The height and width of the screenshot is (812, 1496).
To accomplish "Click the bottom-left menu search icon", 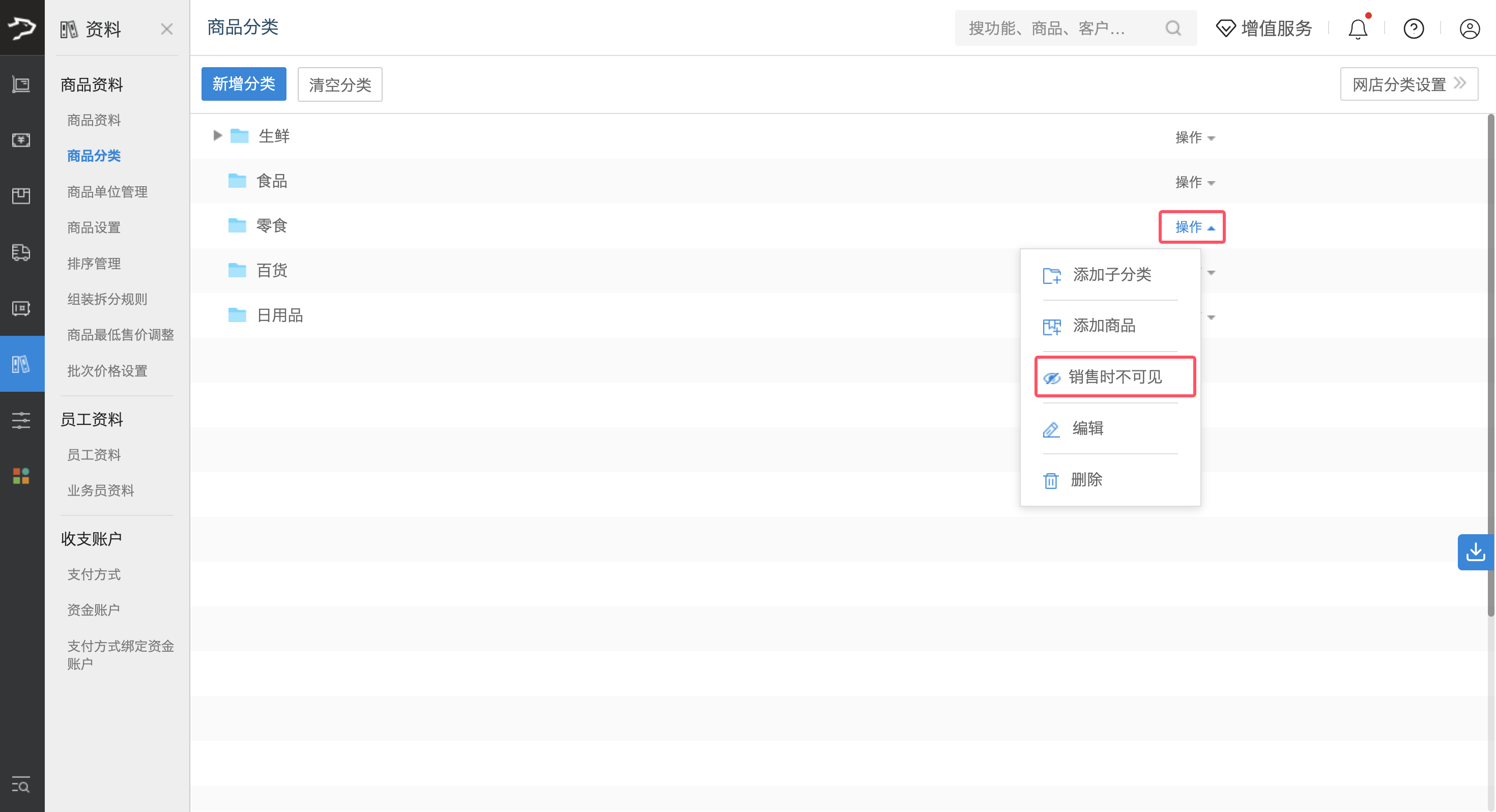I will click(x=21, y=785).
